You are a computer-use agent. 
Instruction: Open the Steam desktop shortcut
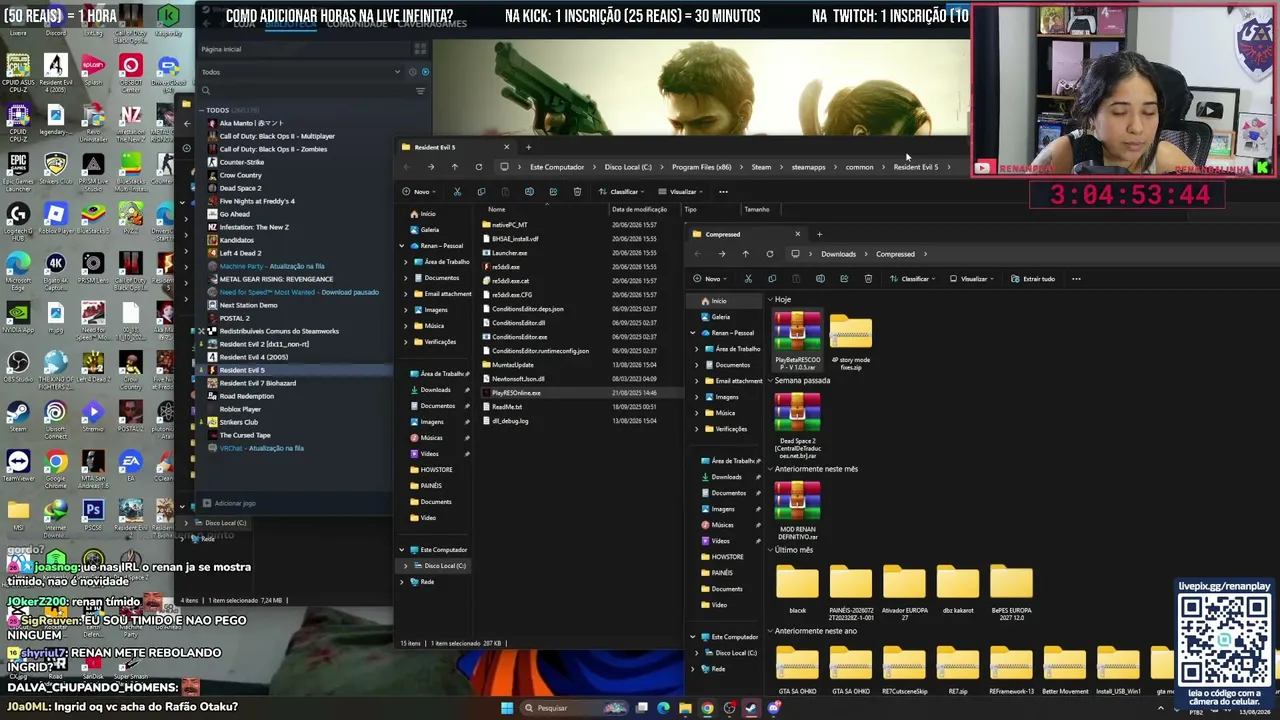click(17, 416)
